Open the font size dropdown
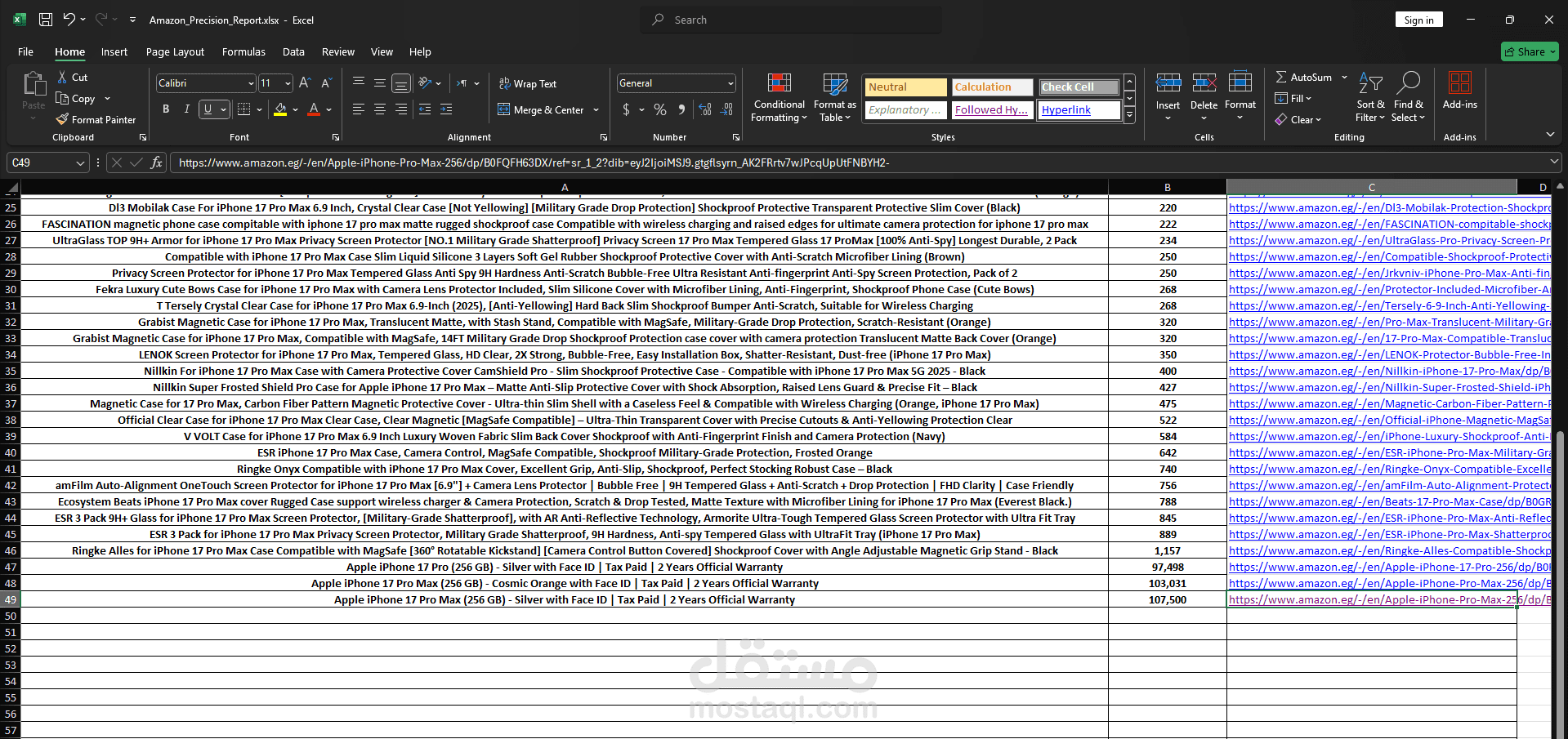This screenshot has width=1568, height=739. (x=288, y=83)
